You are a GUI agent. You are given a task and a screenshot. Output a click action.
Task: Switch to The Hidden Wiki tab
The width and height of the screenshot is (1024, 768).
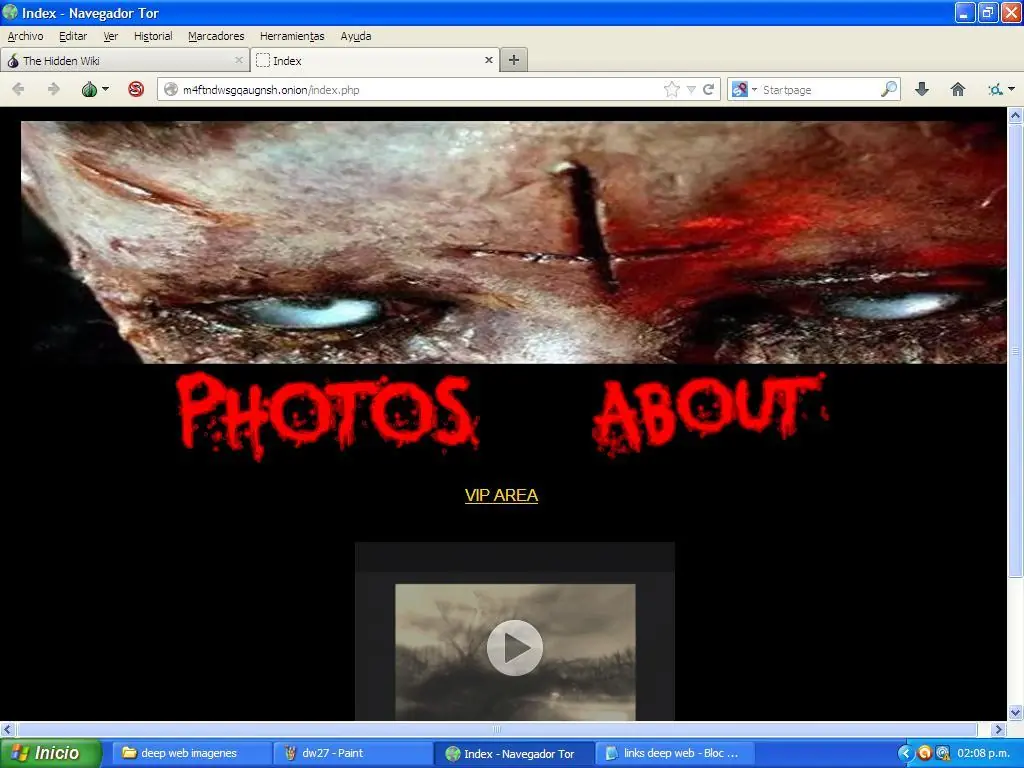[124, 61]
